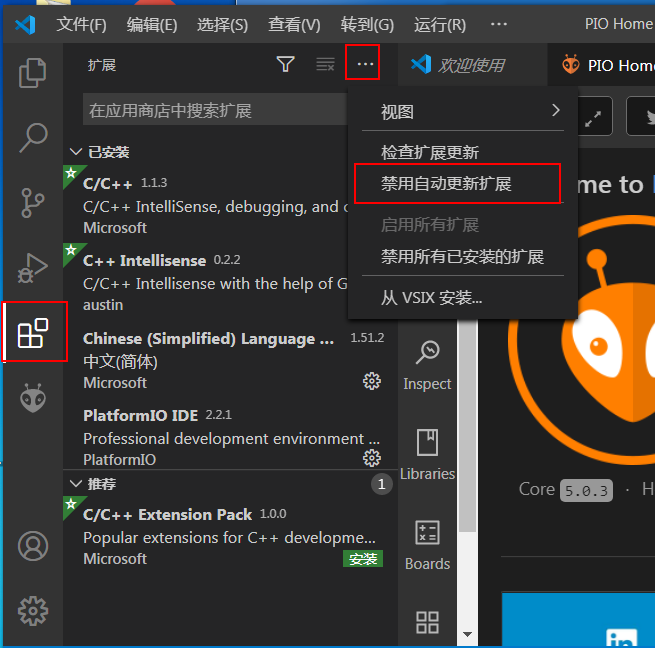Click the recommended count badge 1

coord(381,484)
